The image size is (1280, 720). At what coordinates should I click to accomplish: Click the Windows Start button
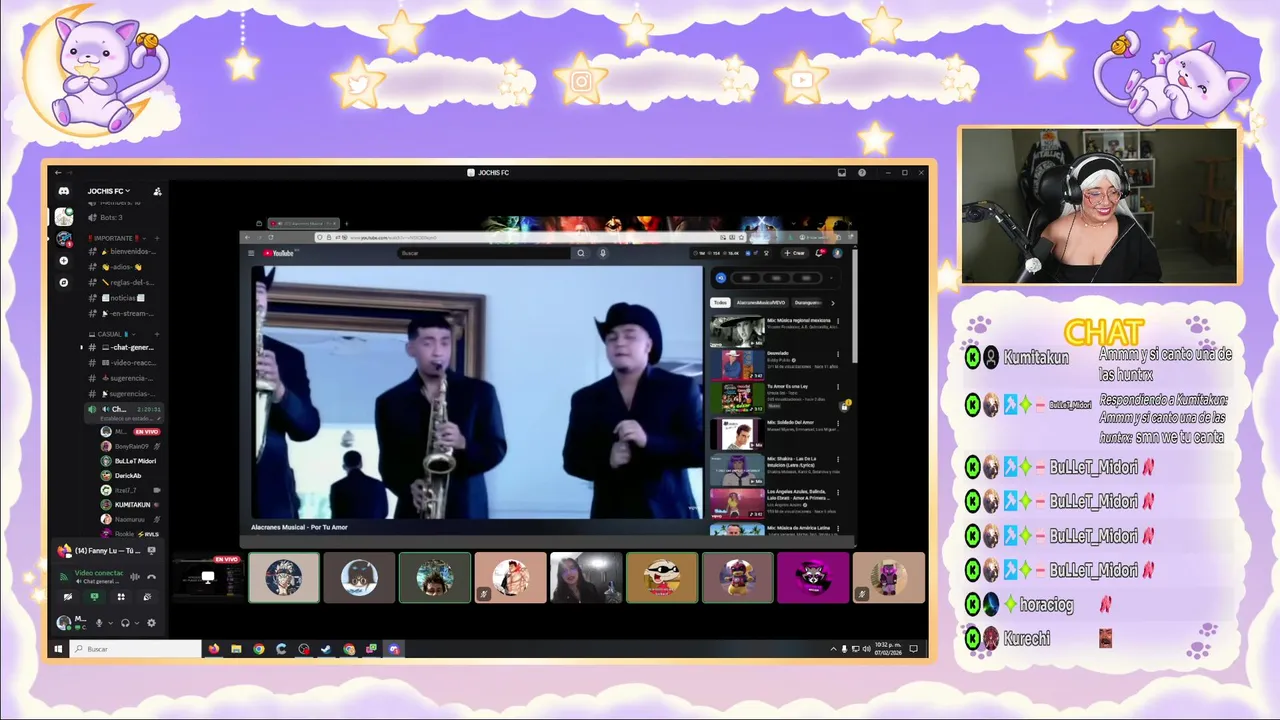click(58, 649)
